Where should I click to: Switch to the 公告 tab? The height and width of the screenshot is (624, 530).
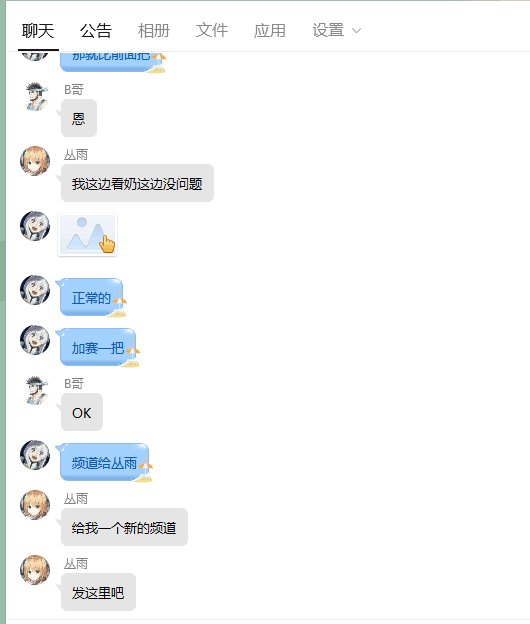tap(96, 31)
